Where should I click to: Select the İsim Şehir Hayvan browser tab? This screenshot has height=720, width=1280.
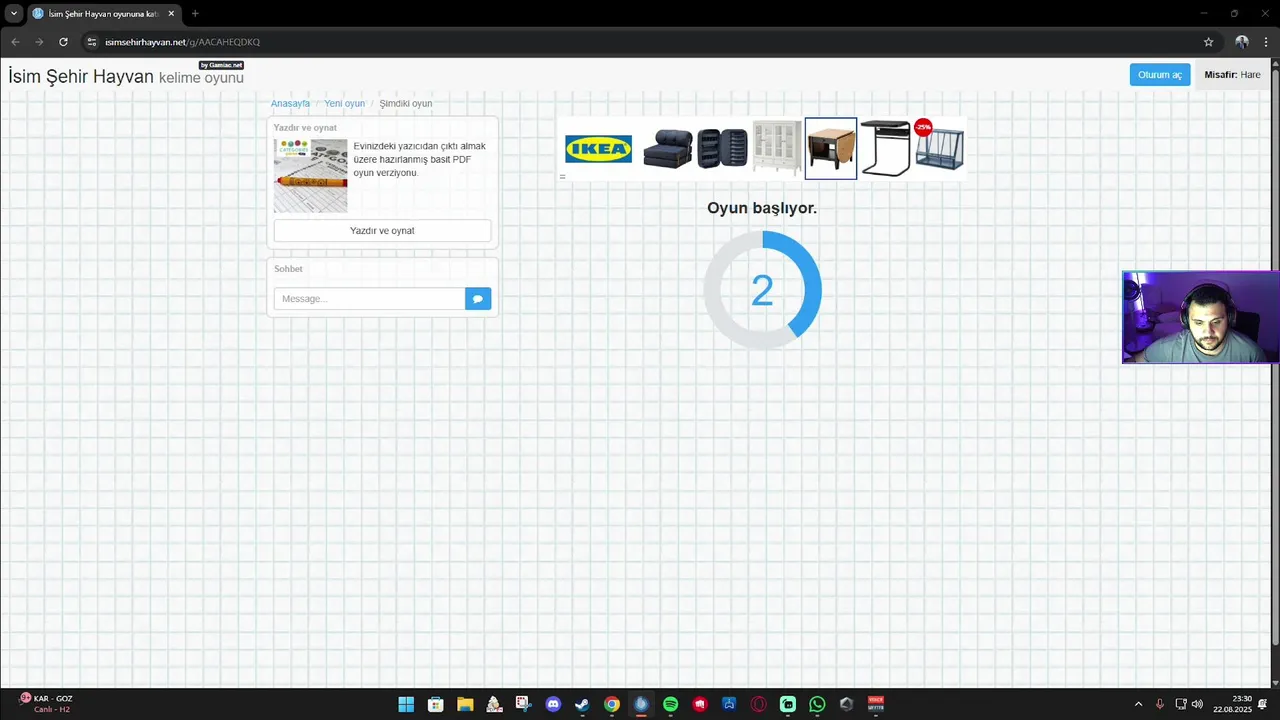point(104,14)
